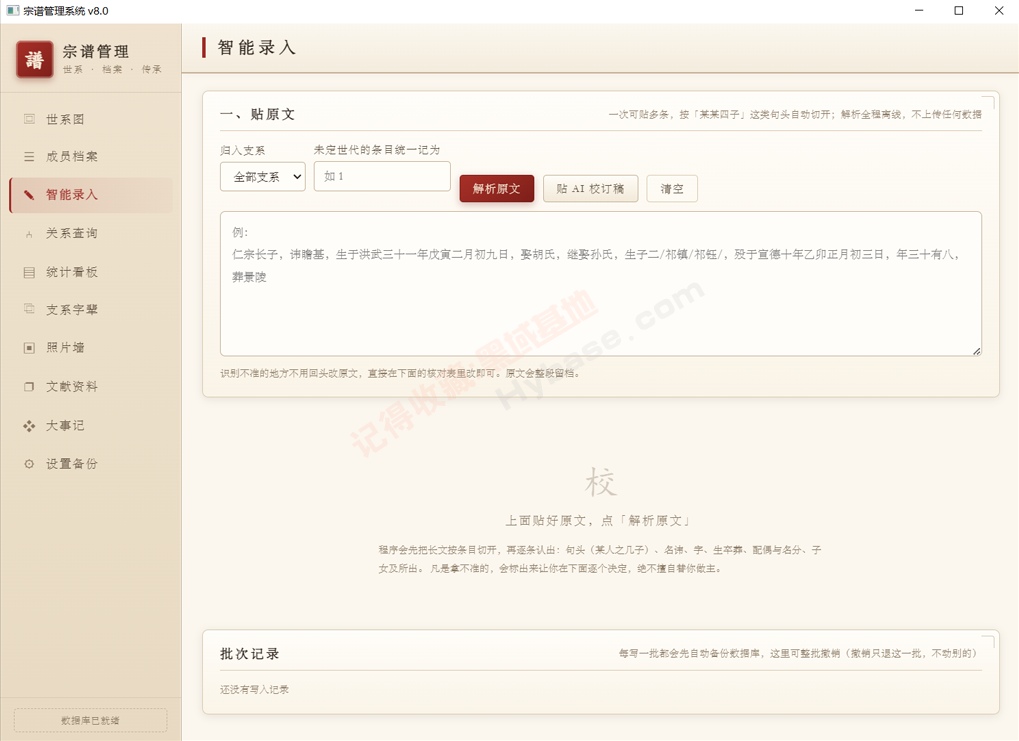Viewport: 1019px width, 741px height.
Task: Click the 大事记 sidebar icon
Action: [x=29, y=426]
